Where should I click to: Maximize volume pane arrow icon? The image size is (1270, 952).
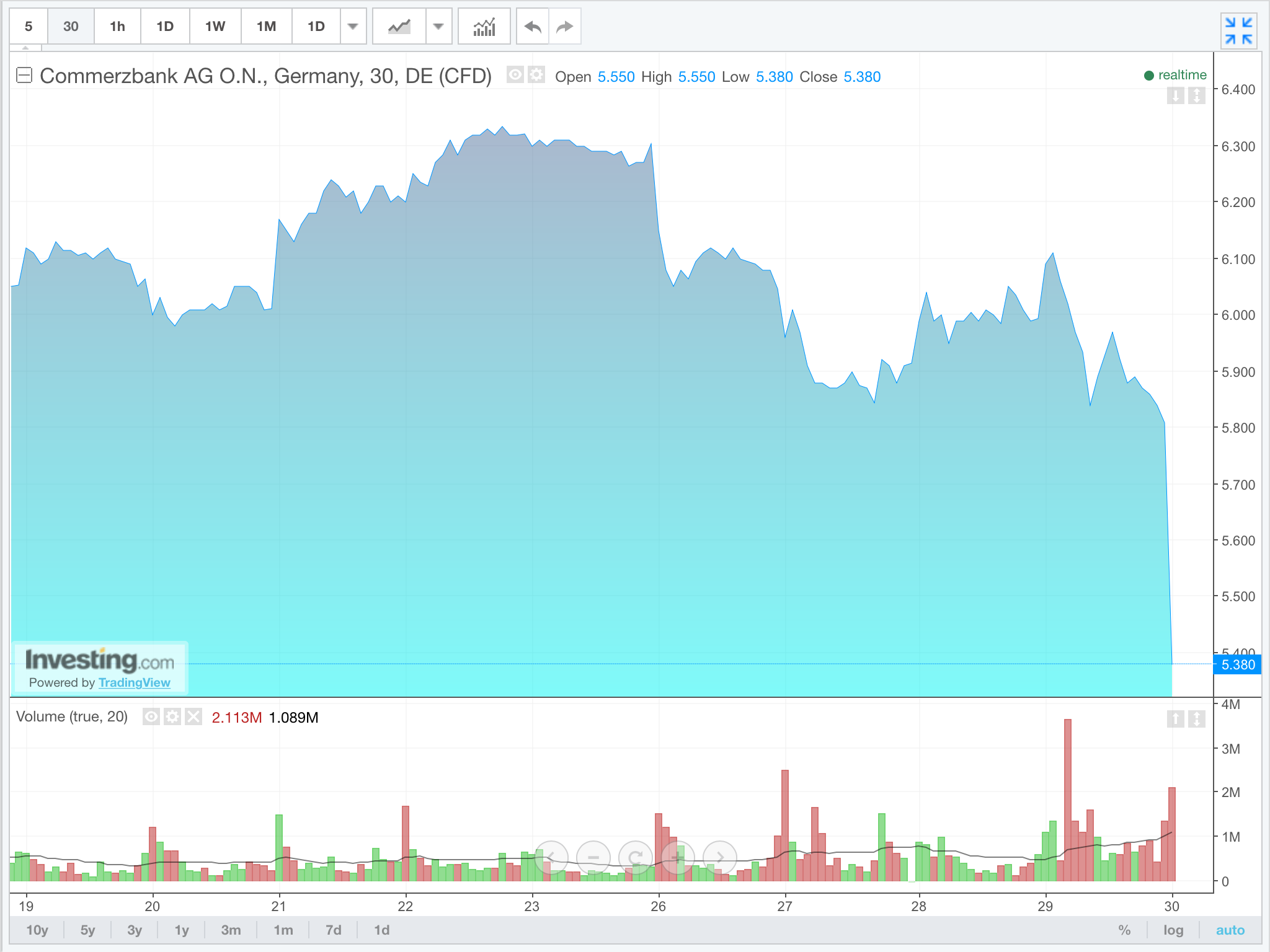1196,719
